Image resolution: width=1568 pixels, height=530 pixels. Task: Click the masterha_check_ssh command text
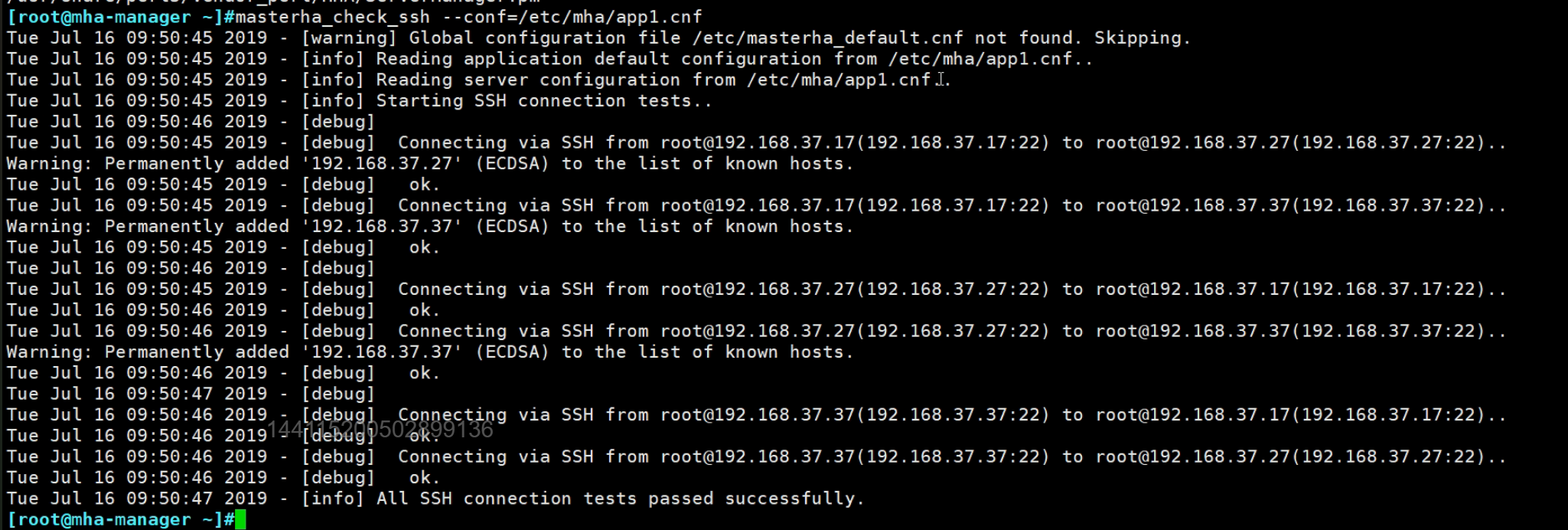point(332,17)
